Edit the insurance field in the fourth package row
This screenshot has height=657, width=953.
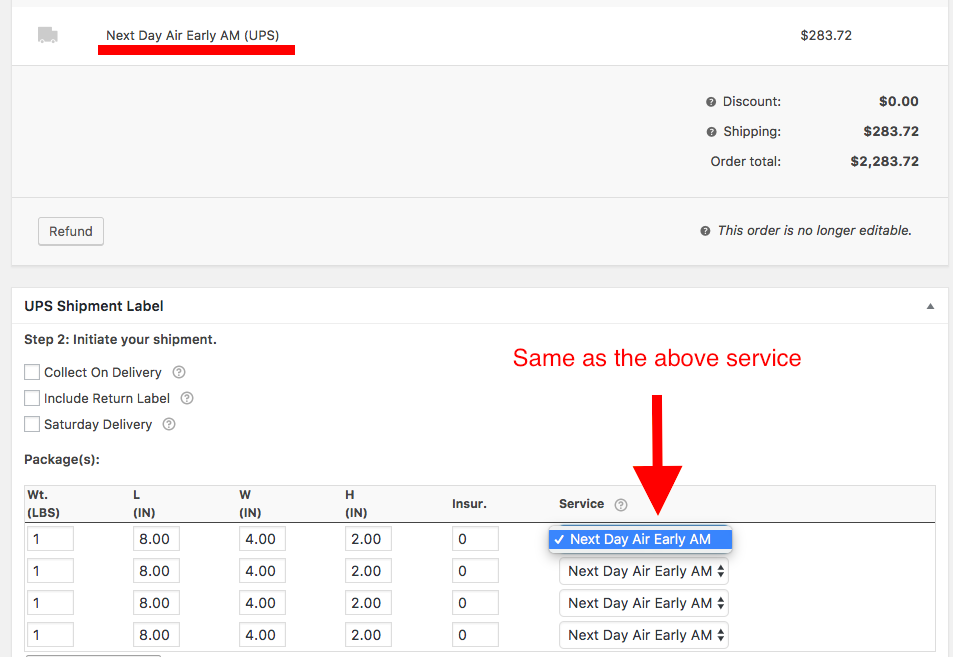pyautogui.click(x=475, y=635)
